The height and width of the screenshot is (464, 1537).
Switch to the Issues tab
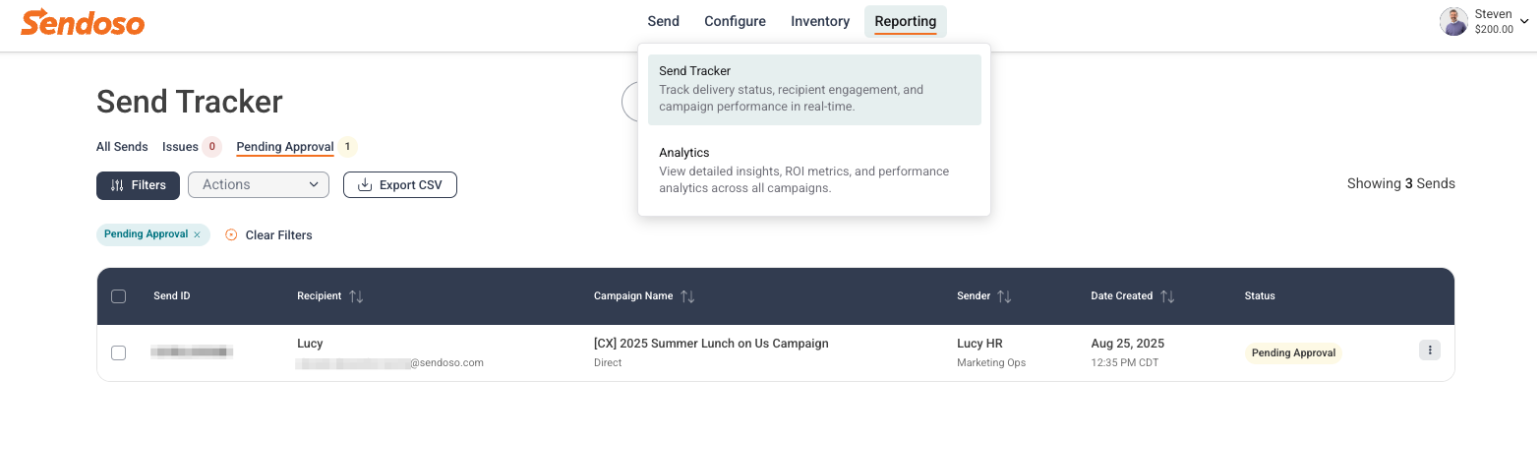coord(180,147)
